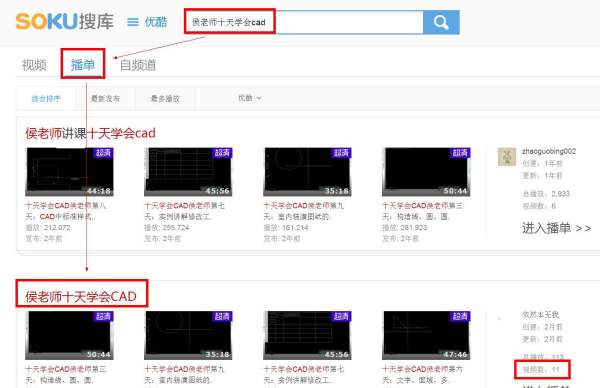Click second playlist video title 第三天
This screenshot has height=388, width=600.
[x=66, y=374]
